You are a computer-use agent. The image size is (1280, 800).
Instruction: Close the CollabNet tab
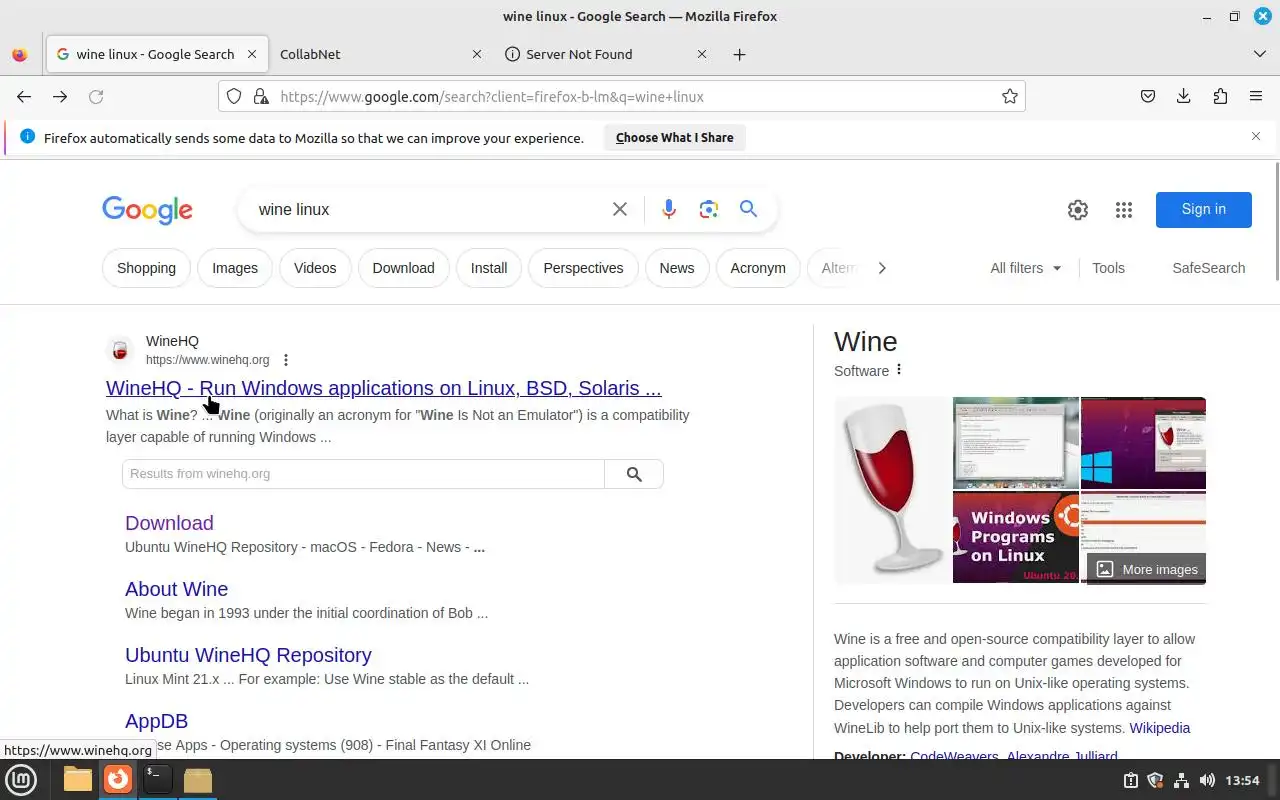point(476,54)
